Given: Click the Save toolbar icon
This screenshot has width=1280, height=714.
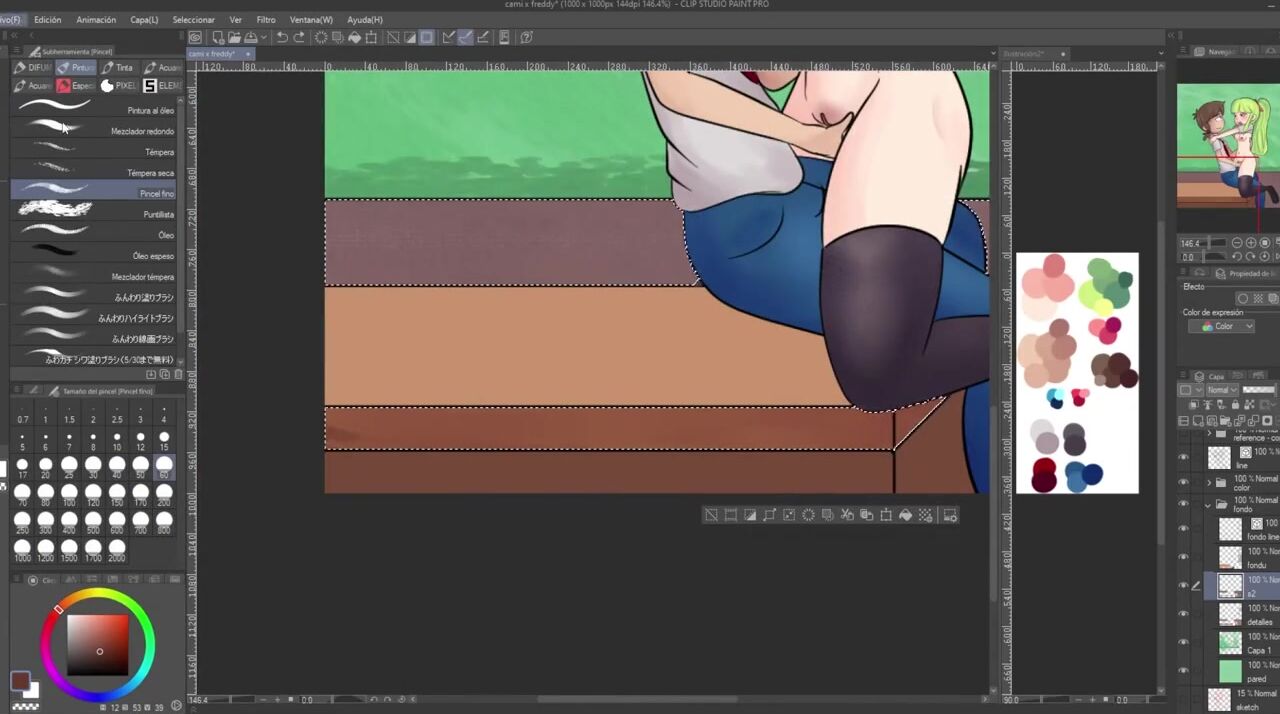Looking at the screenshot, I should (x=253, y=38).
